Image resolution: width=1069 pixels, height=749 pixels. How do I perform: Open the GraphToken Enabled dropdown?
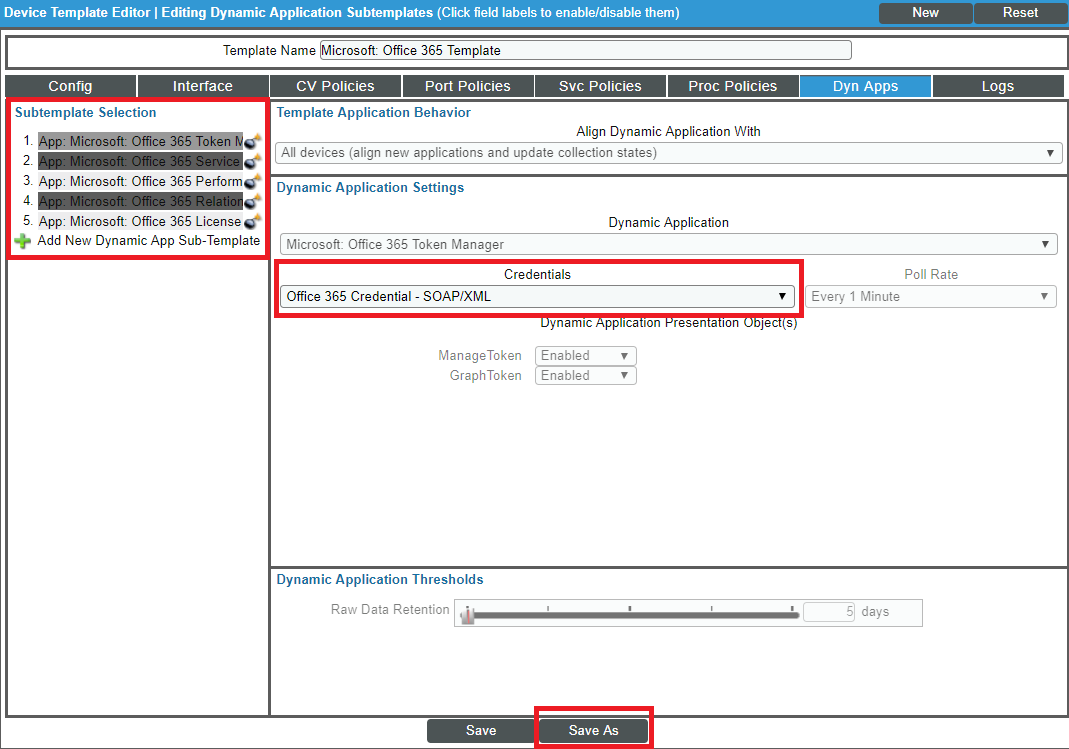[586, 376]
